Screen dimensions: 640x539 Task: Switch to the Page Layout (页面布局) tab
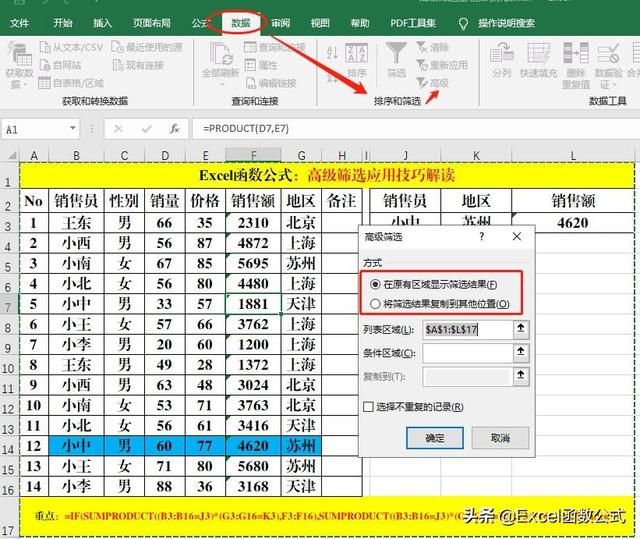pos(151,23)
